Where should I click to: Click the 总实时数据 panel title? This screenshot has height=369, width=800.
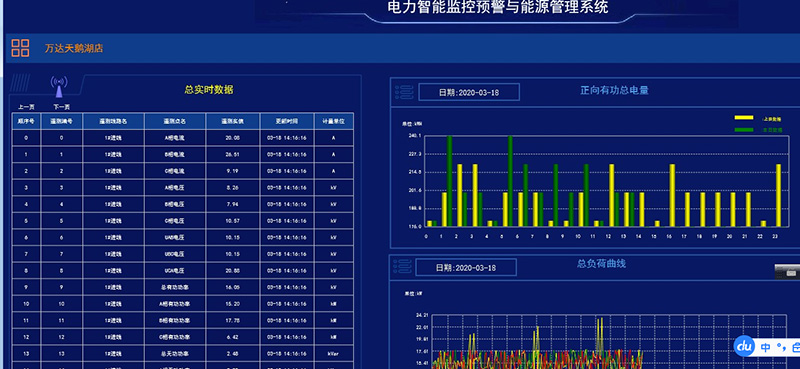[209, 90]
